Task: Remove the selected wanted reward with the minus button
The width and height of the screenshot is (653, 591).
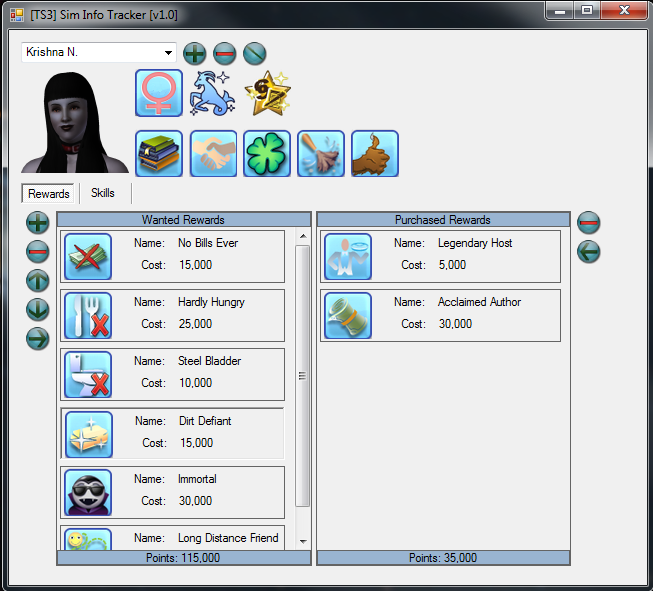Action: [x=37, y=252]
